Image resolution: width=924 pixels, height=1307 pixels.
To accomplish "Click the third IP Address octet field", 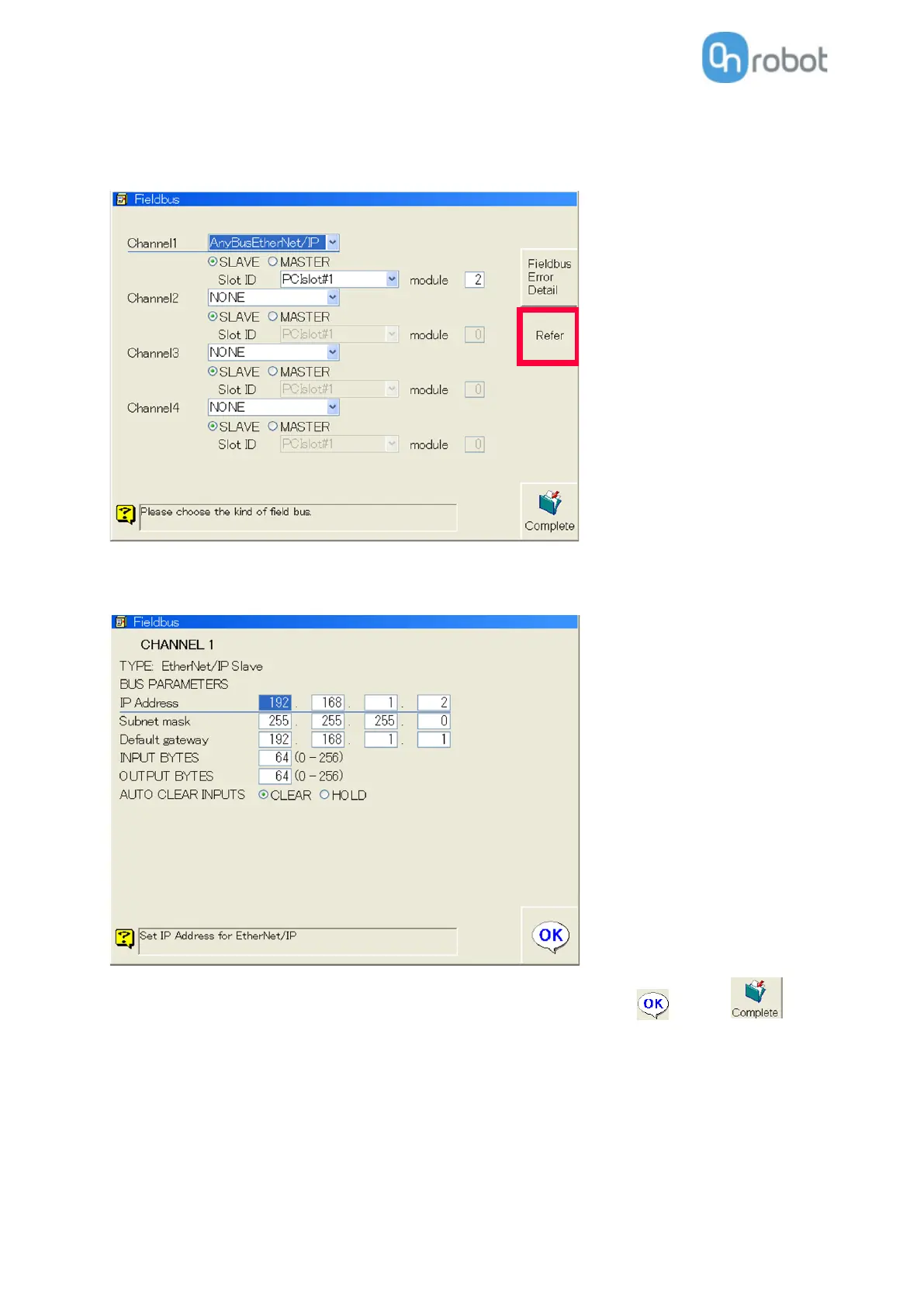I will click(x=381, y=703).
